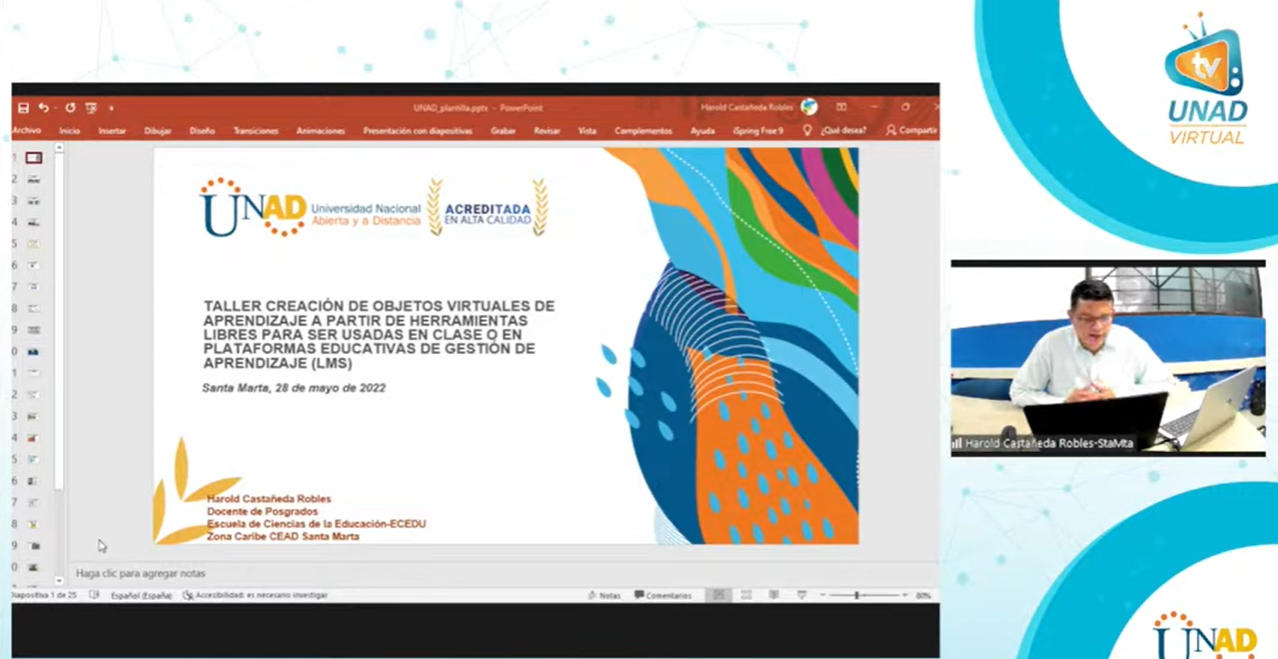Image resolution: width=1278 pixels, height=659 pixels.
Task: Select the Grabar ribbon tab
Action: [x=503, y=131]
